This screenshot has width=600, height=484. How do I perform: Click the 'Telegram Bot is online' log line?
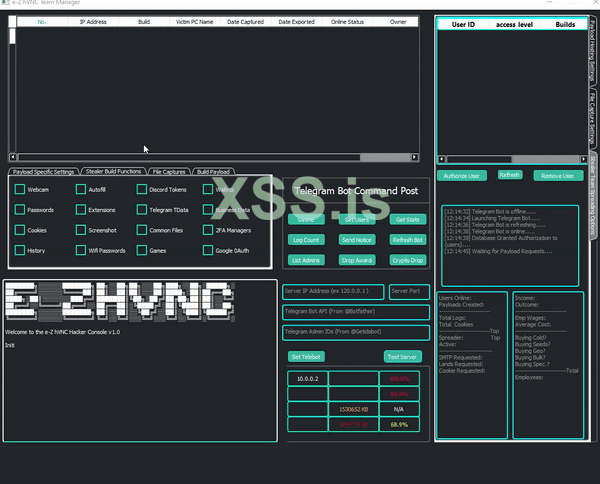pyautogui.click(x=490, y=231)
